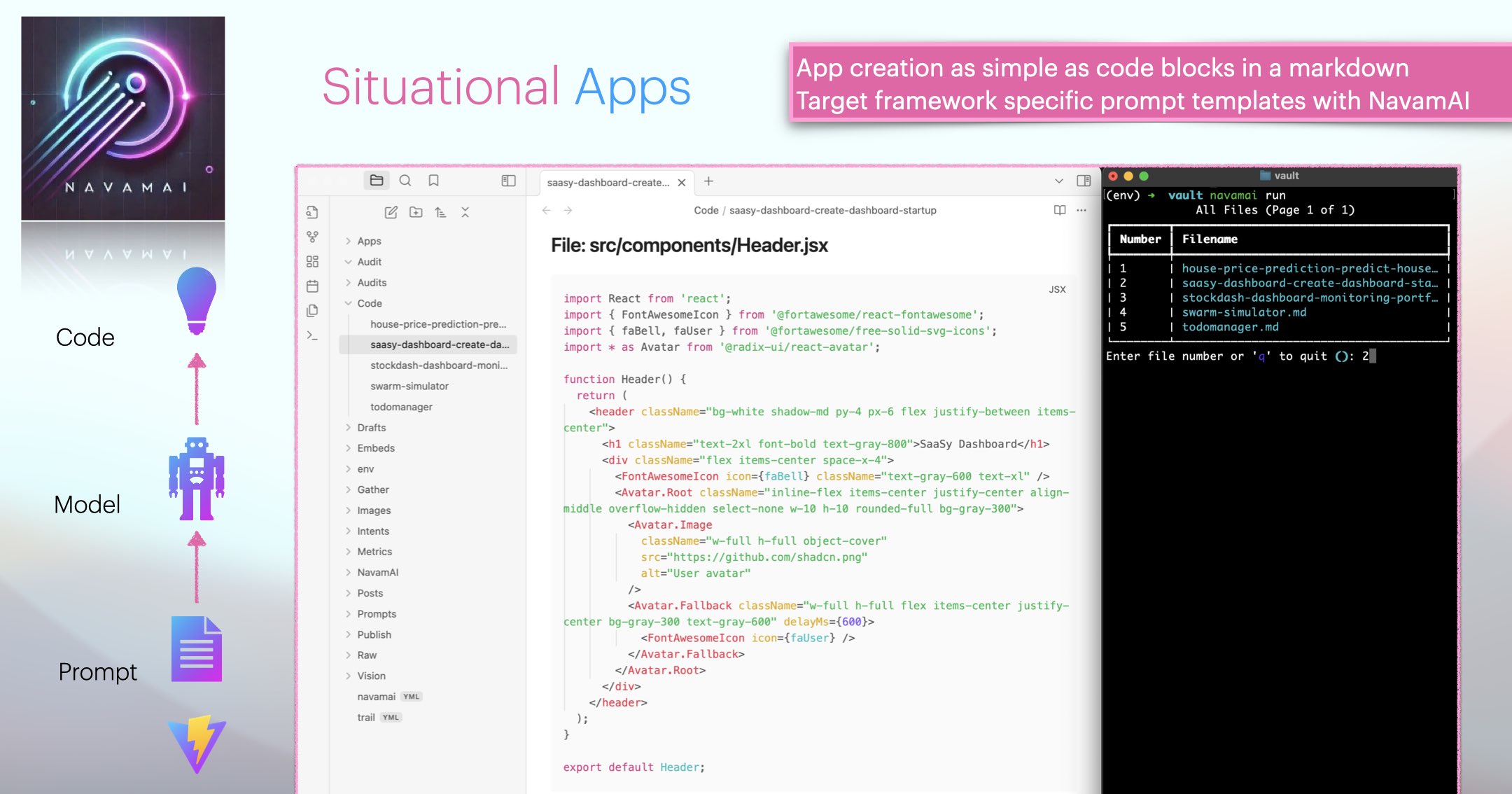Screen dimensions: 1512x794
Task: Switch to reading view book icon
Action: click(1060, 210)
